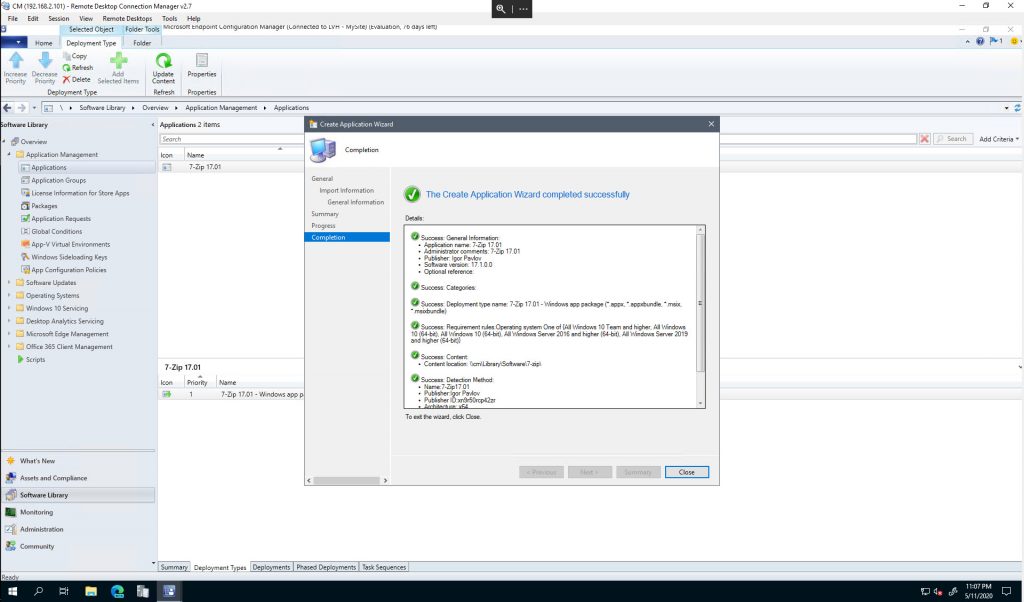
Task: Select the Deployments bottom tab
Action: [271, 567]
